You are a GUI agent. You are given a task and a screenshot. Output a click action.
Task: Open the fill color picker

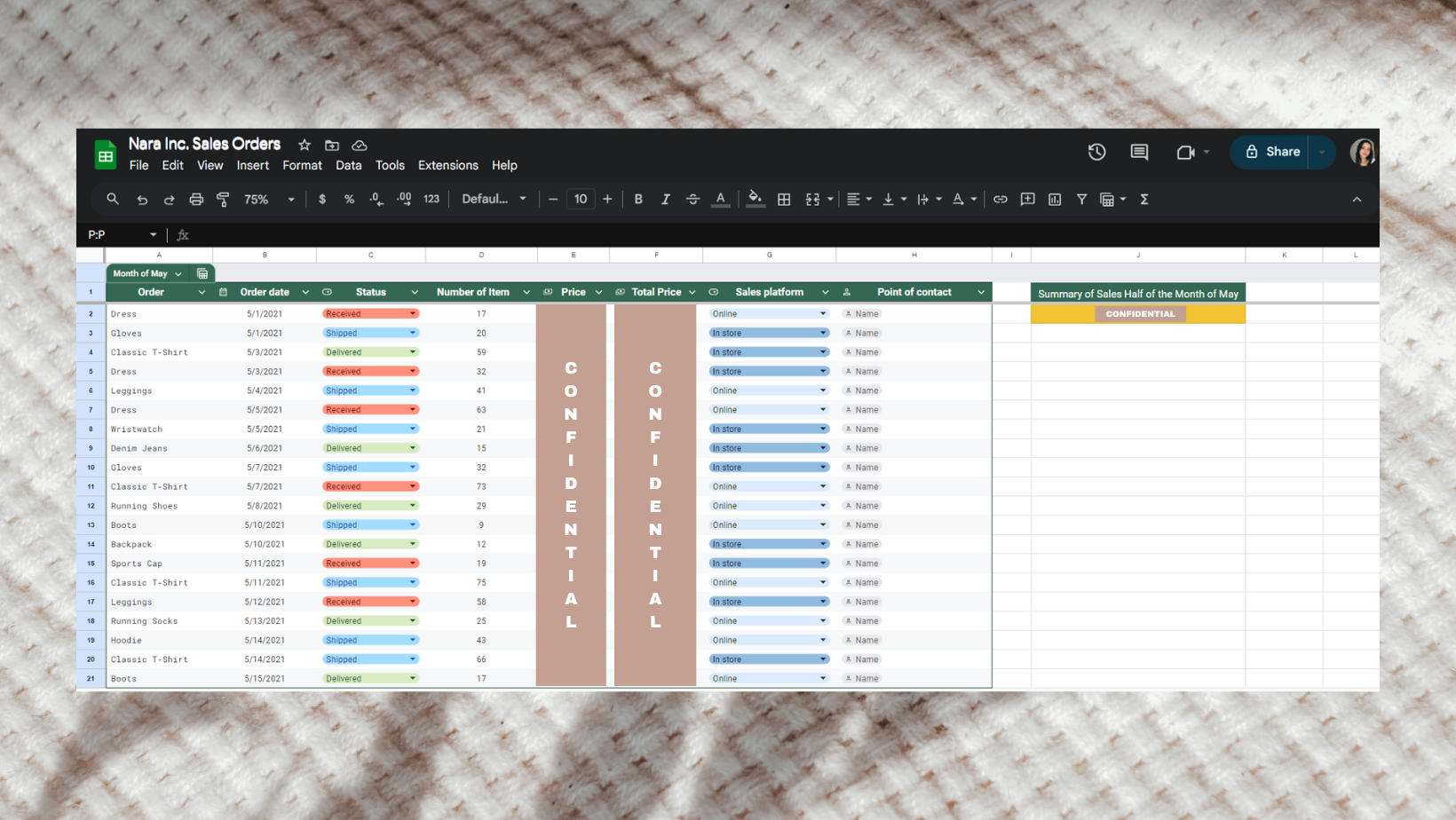point(755,200)
